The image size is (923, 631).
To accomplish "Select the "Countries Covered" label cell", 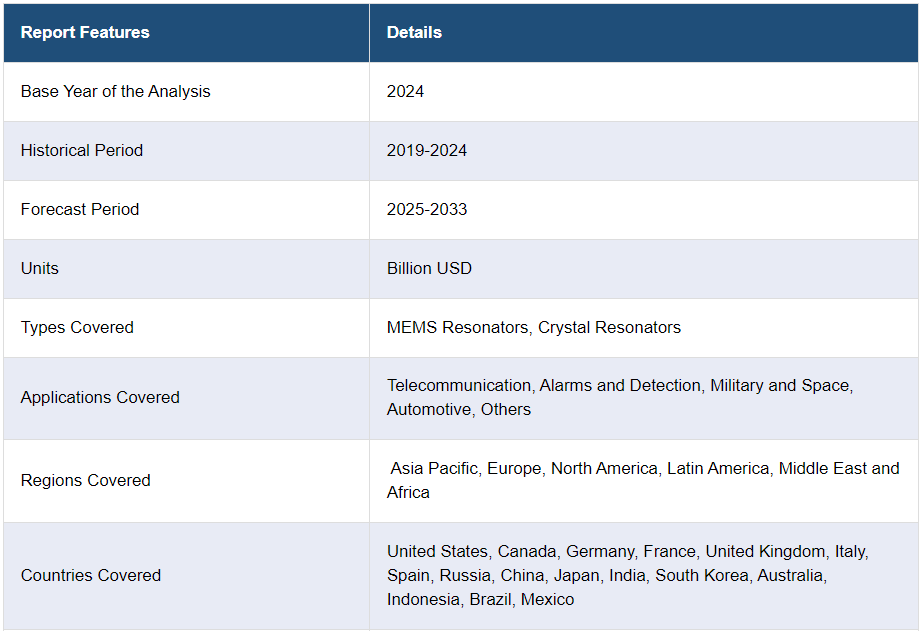I will pos(91,576).
